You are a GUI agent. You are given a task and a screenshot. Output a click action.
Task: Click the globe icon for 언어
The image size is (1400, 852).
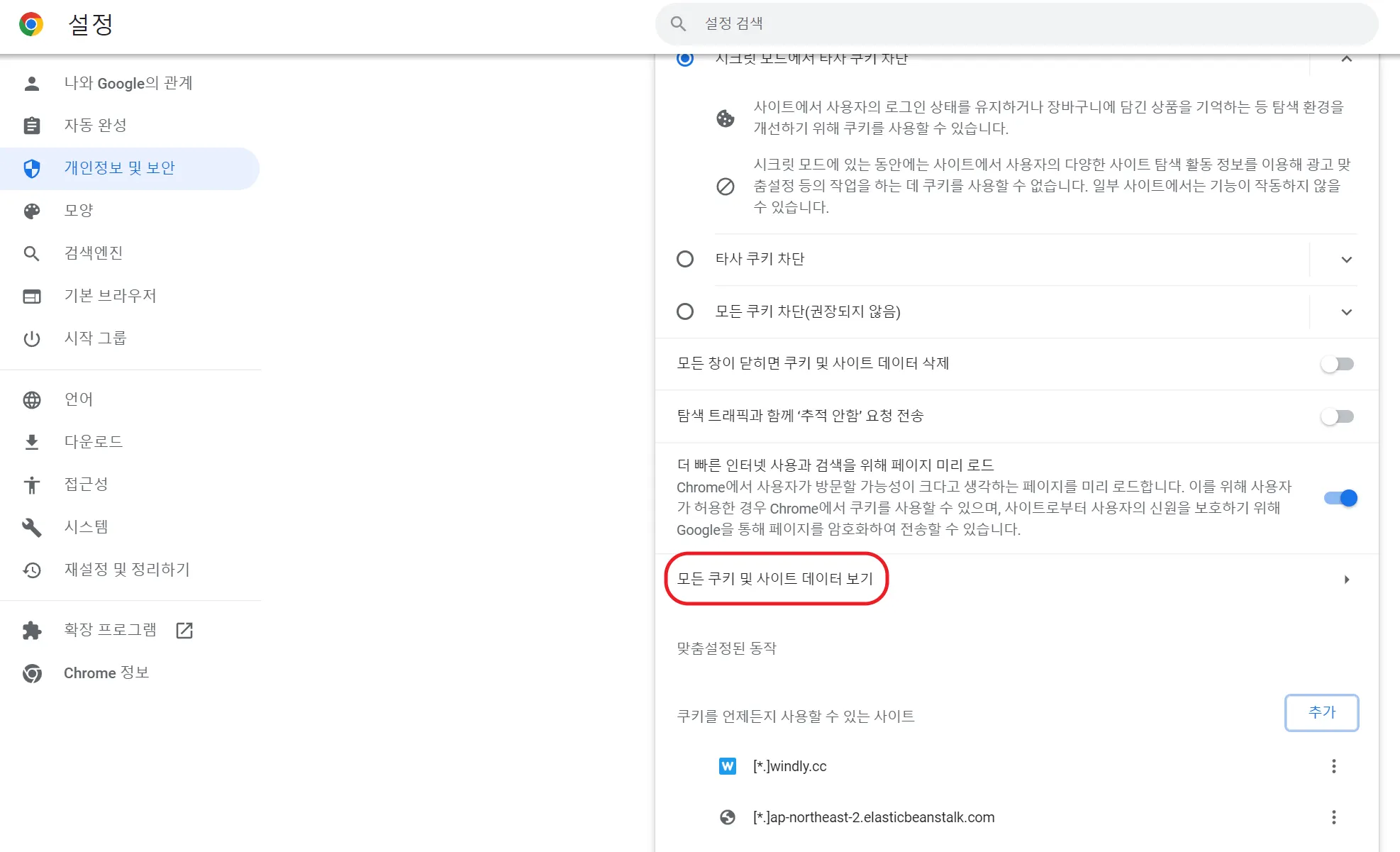coord(31,399)
